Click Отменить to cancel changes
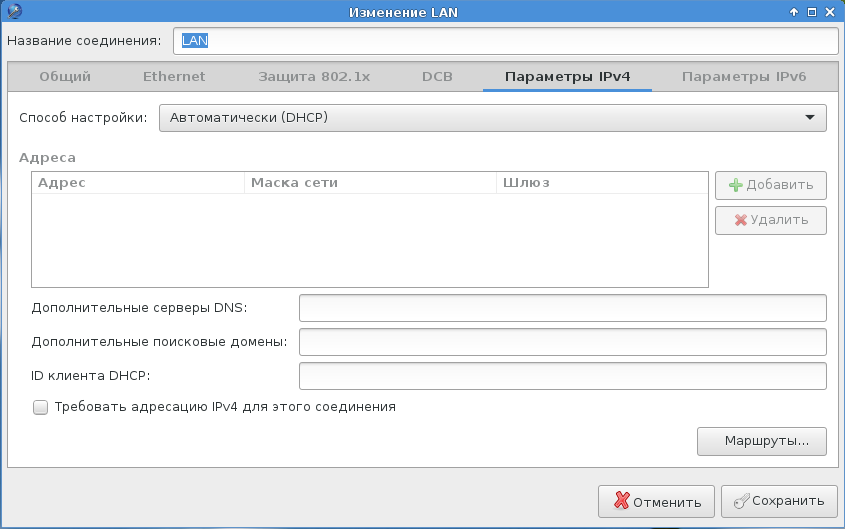 tap(657, 501)
